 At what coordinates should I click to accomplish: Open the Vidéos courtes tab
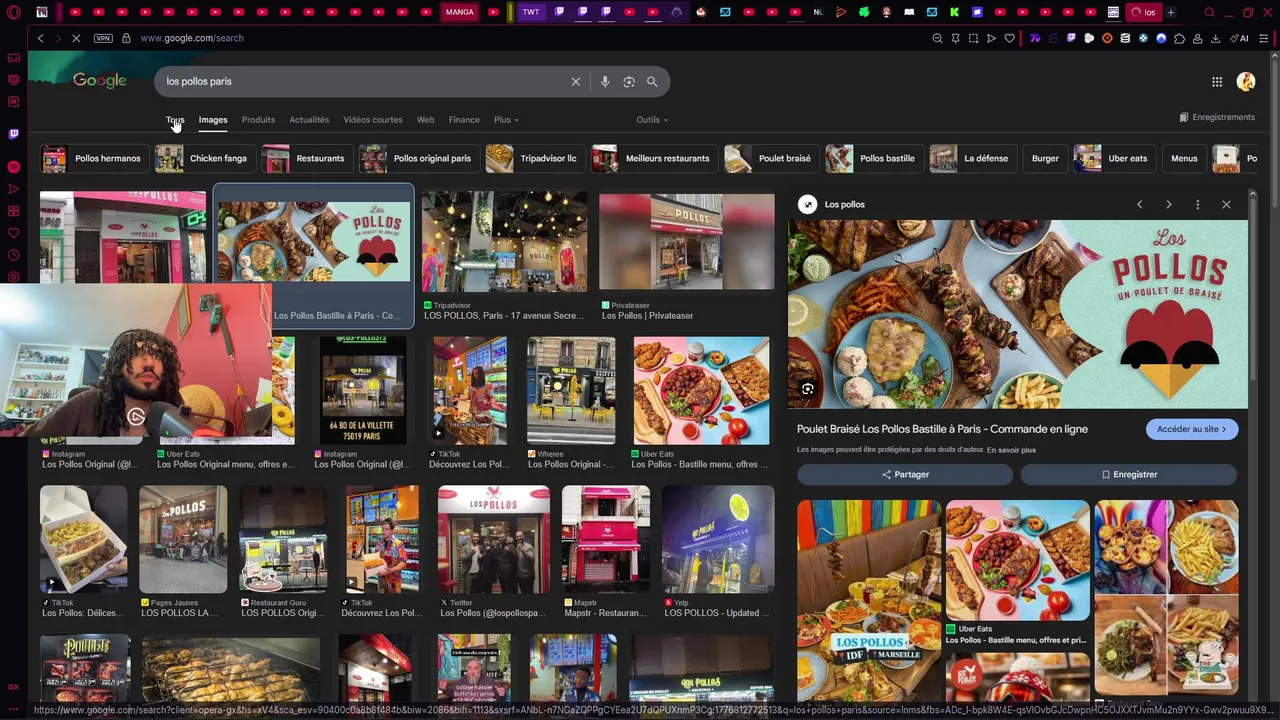pos(373,120)
